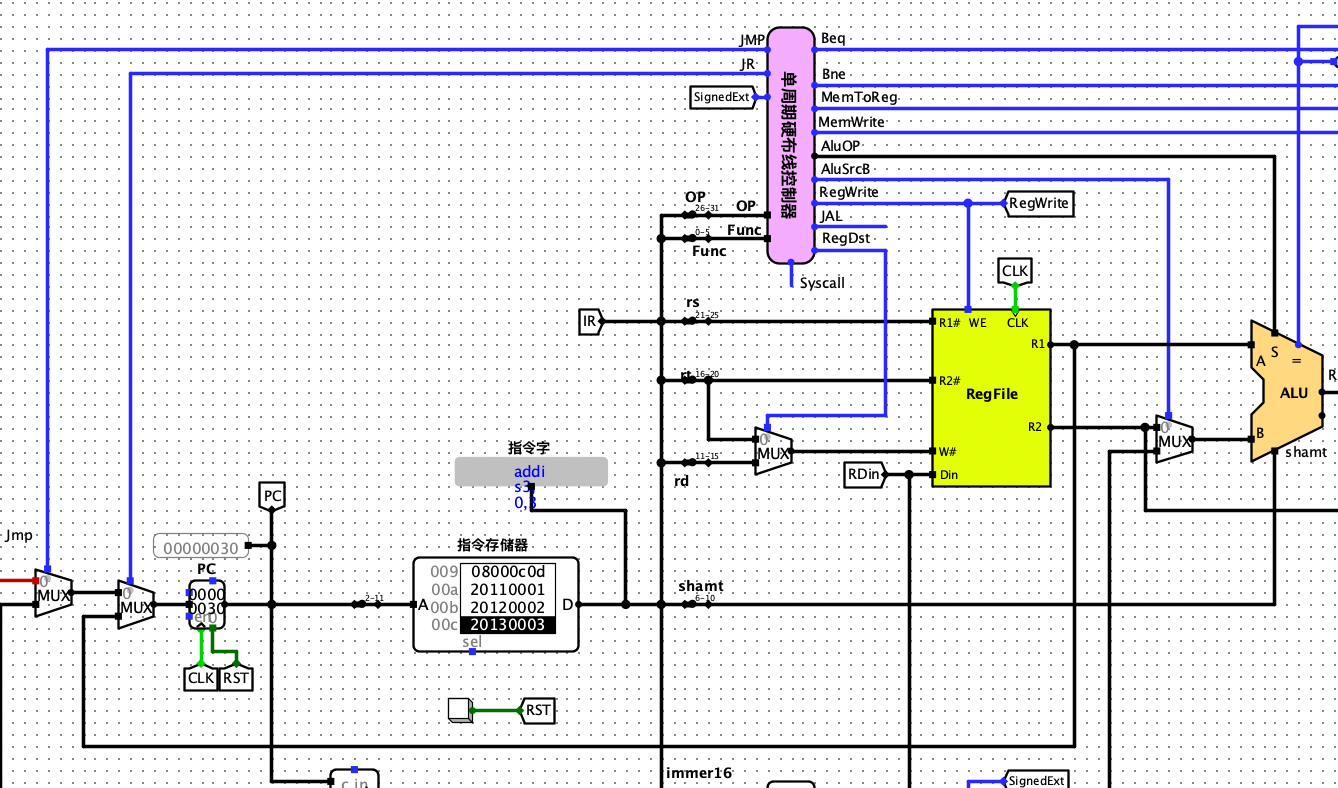Select the RegWrite tunnel label
The height and width of the screenshot is (788, 1338).
click(x=1037, y=204)
